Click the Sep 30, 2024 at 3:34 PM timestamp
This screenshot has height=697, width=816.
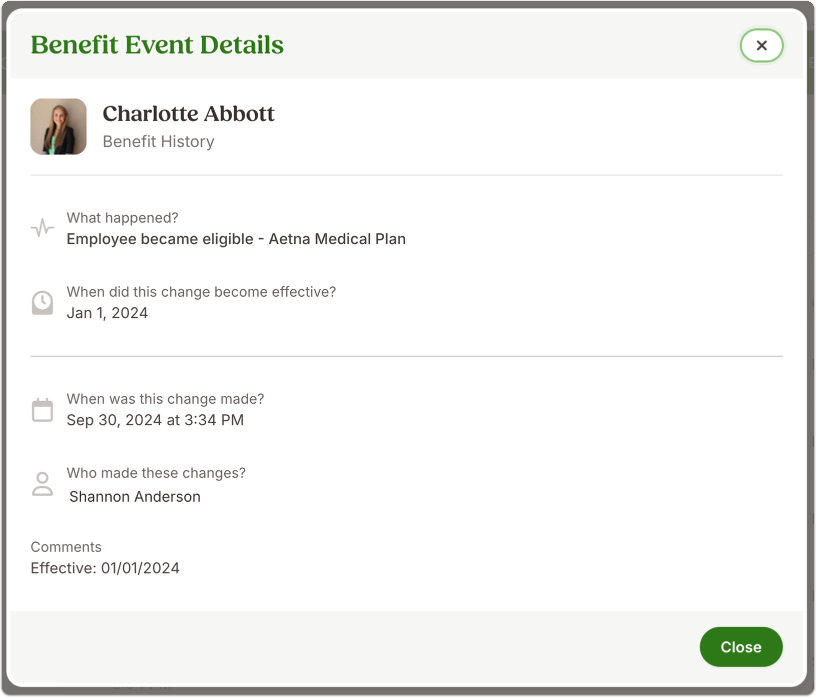(155, 420)
